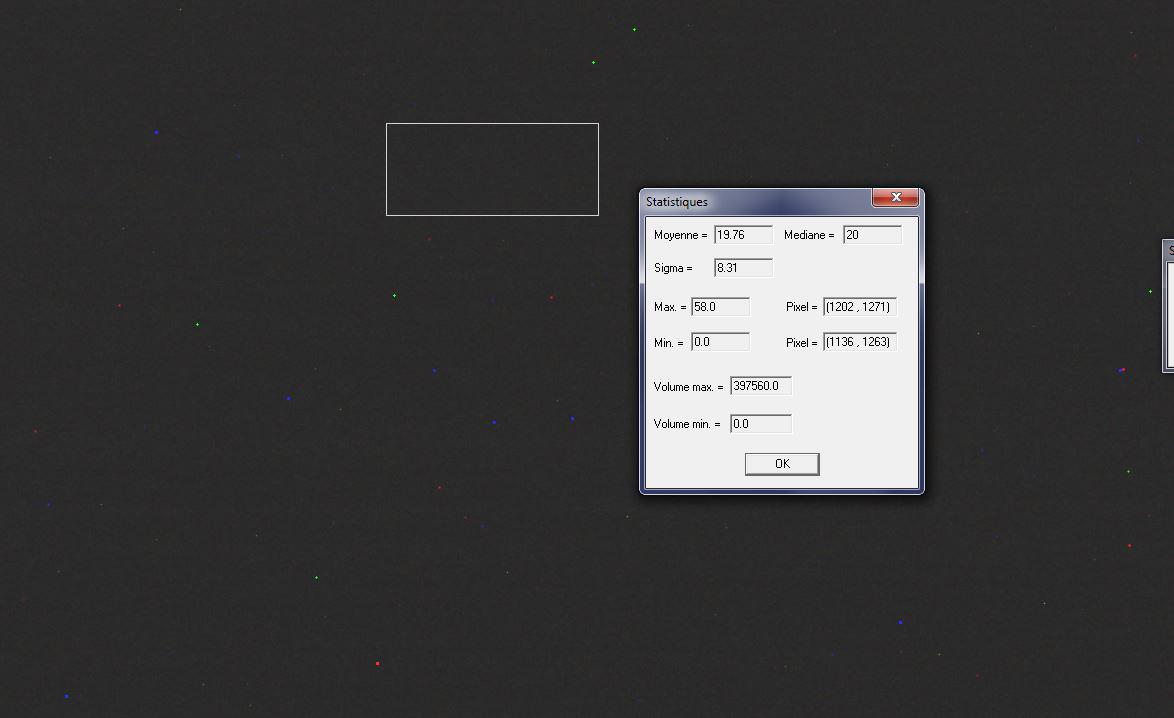This screenshot has height=718, width=1174.
Task: Click inside the white selection rectangle
Action: tap(492, 169)
